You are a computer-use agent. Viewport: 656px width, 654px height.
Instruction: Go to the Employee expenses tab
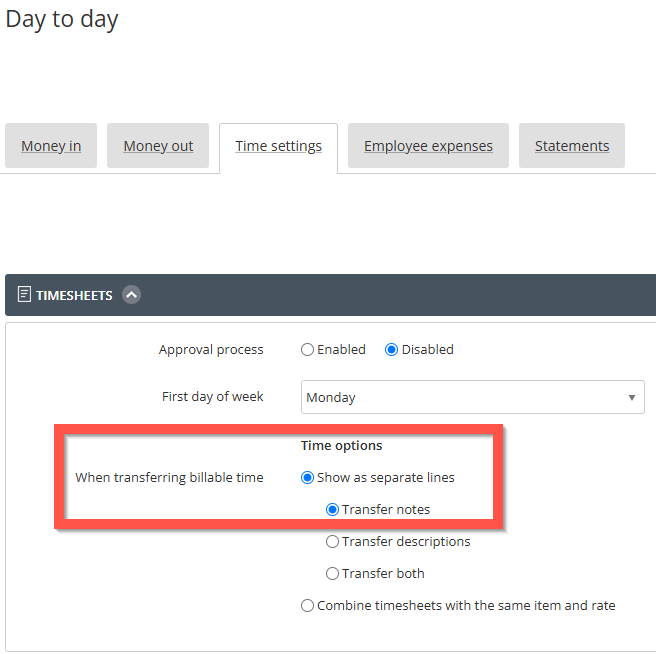pos(428,146)
